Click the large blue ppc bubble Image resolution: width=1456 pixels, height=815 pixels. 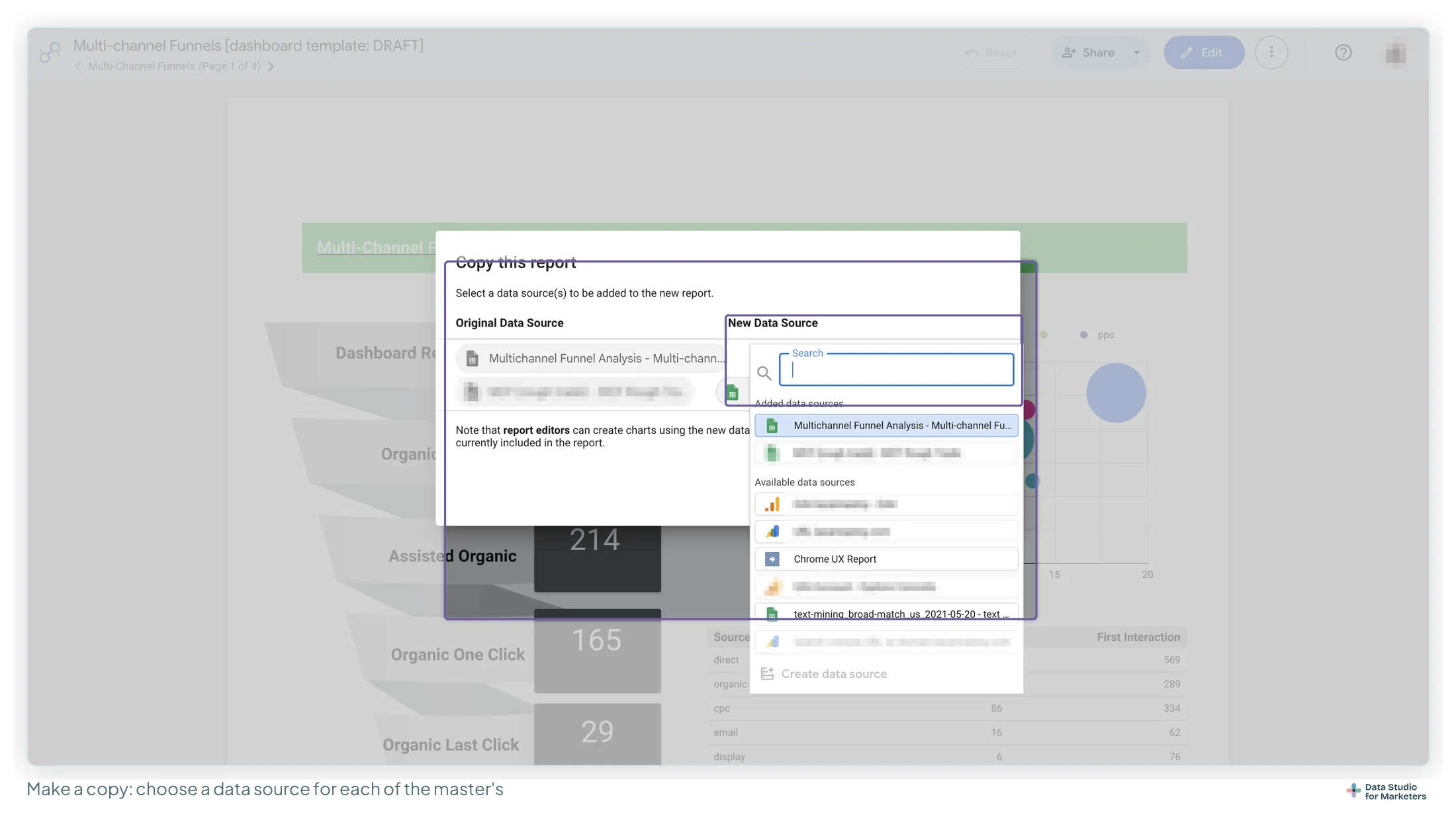[1116, 393]
